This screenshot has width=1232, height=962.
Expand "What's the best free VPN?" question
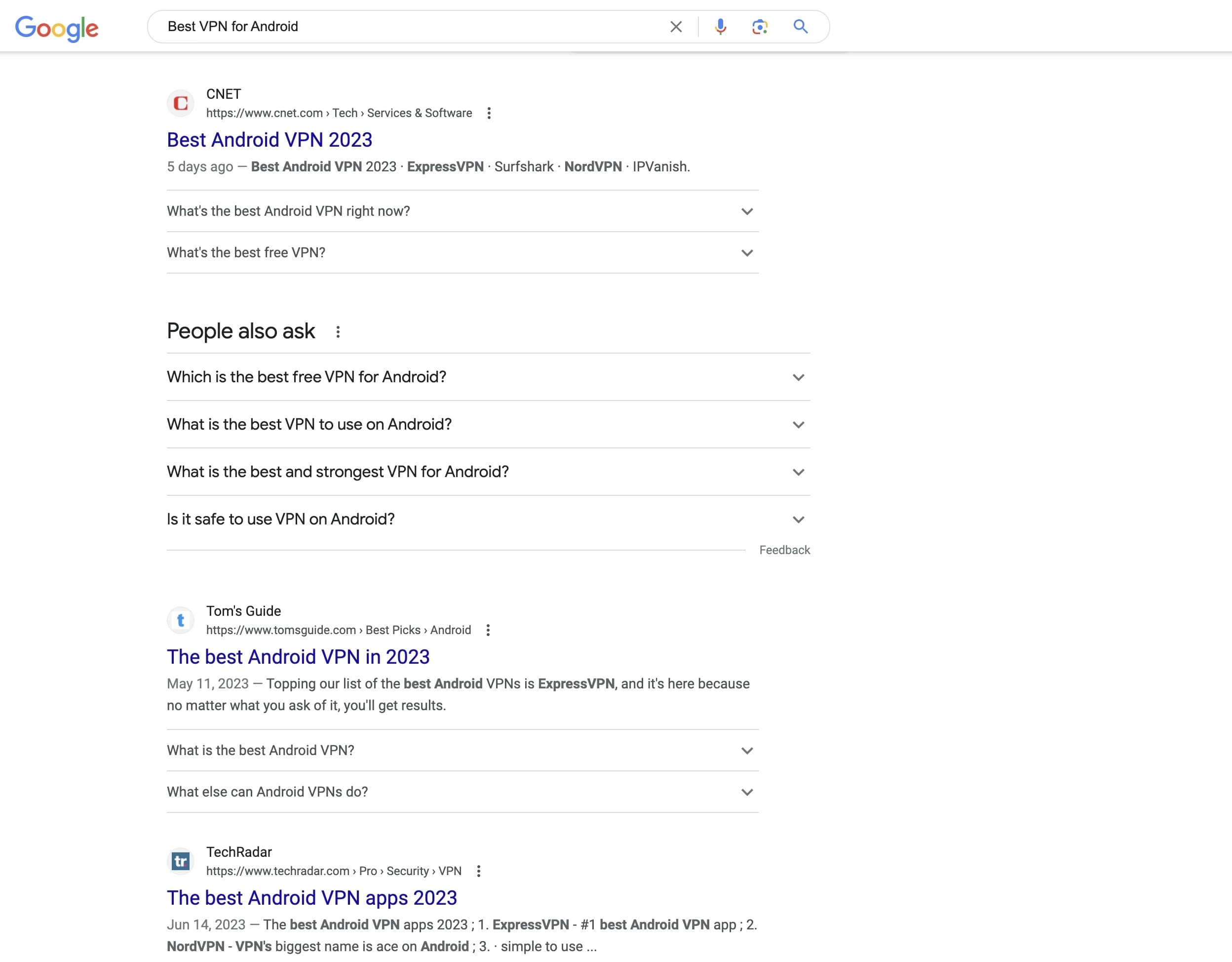click(x=747, y=253)
